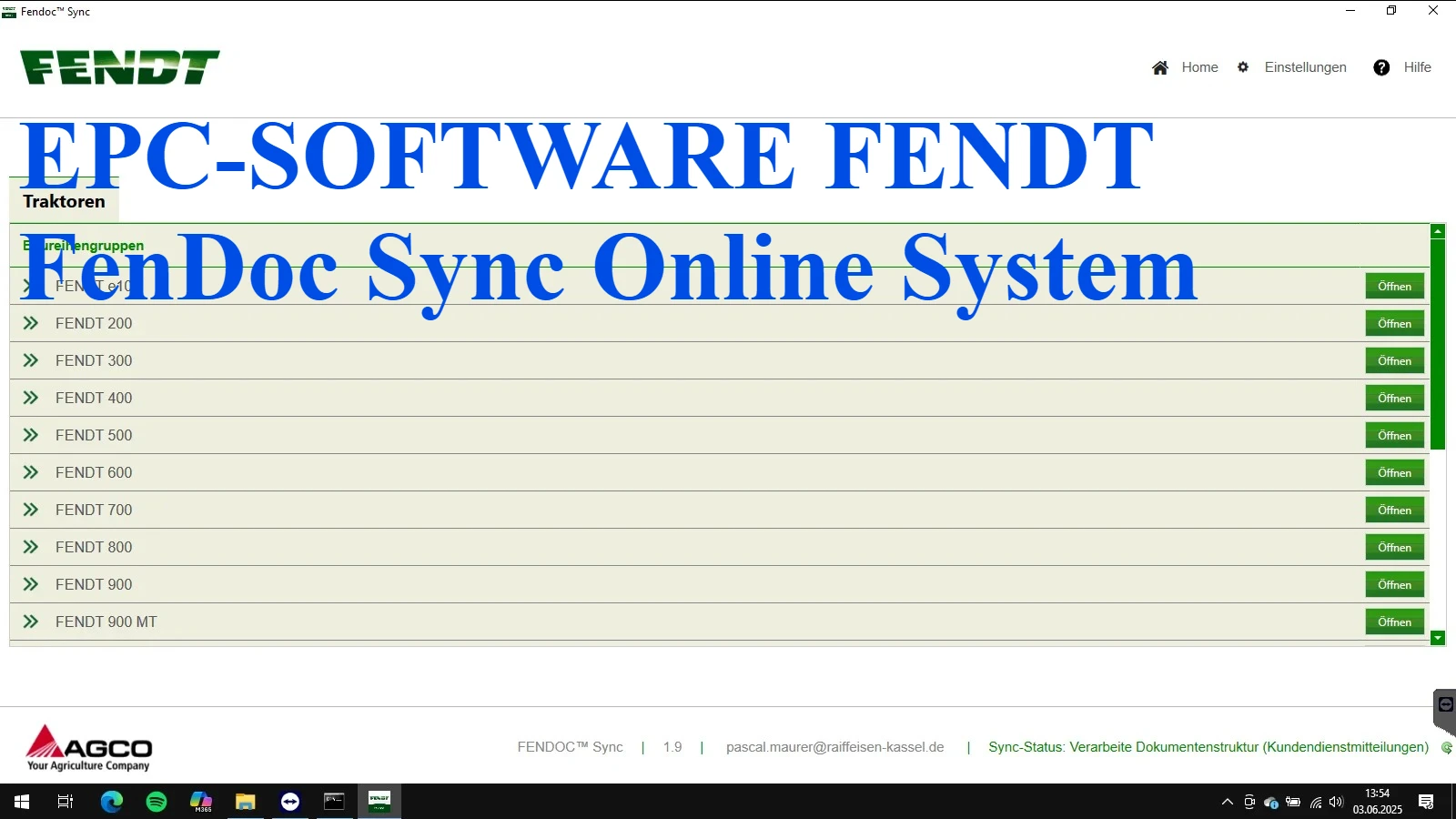
Task: Expand the FENDT 600 series row
Action: [x=30, y=472]
